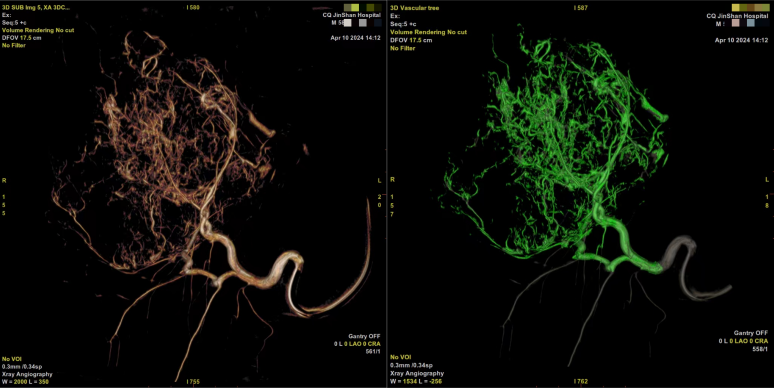
Task: Click the white swatch beside "M" in left viewport
Action: (348, 23)
